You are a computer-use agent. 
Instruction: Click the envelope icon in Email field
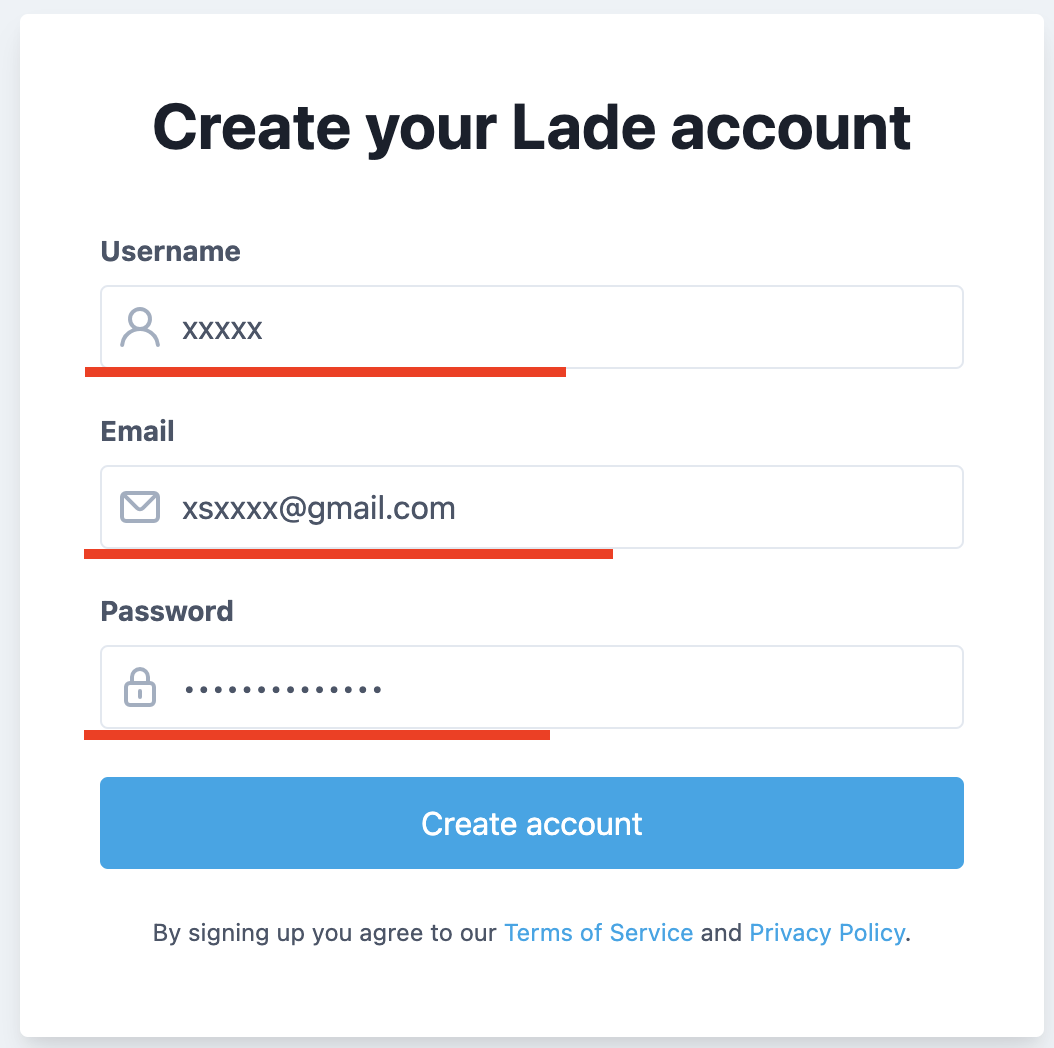(140, 507)
